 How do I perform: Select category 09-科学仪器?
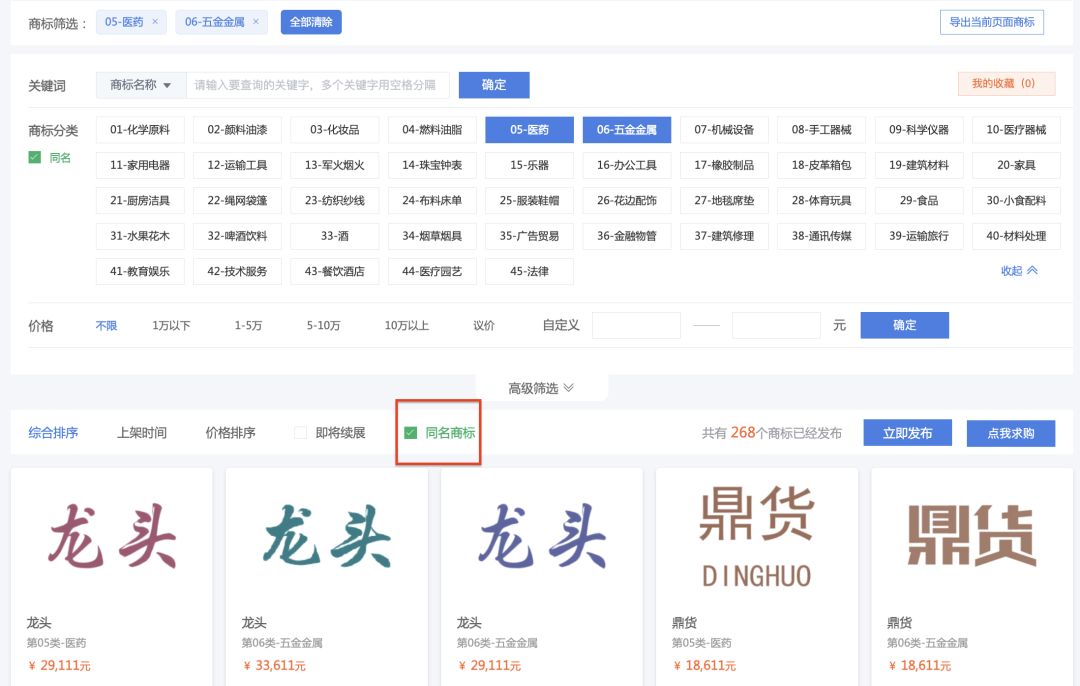click(x=919, y=129)
